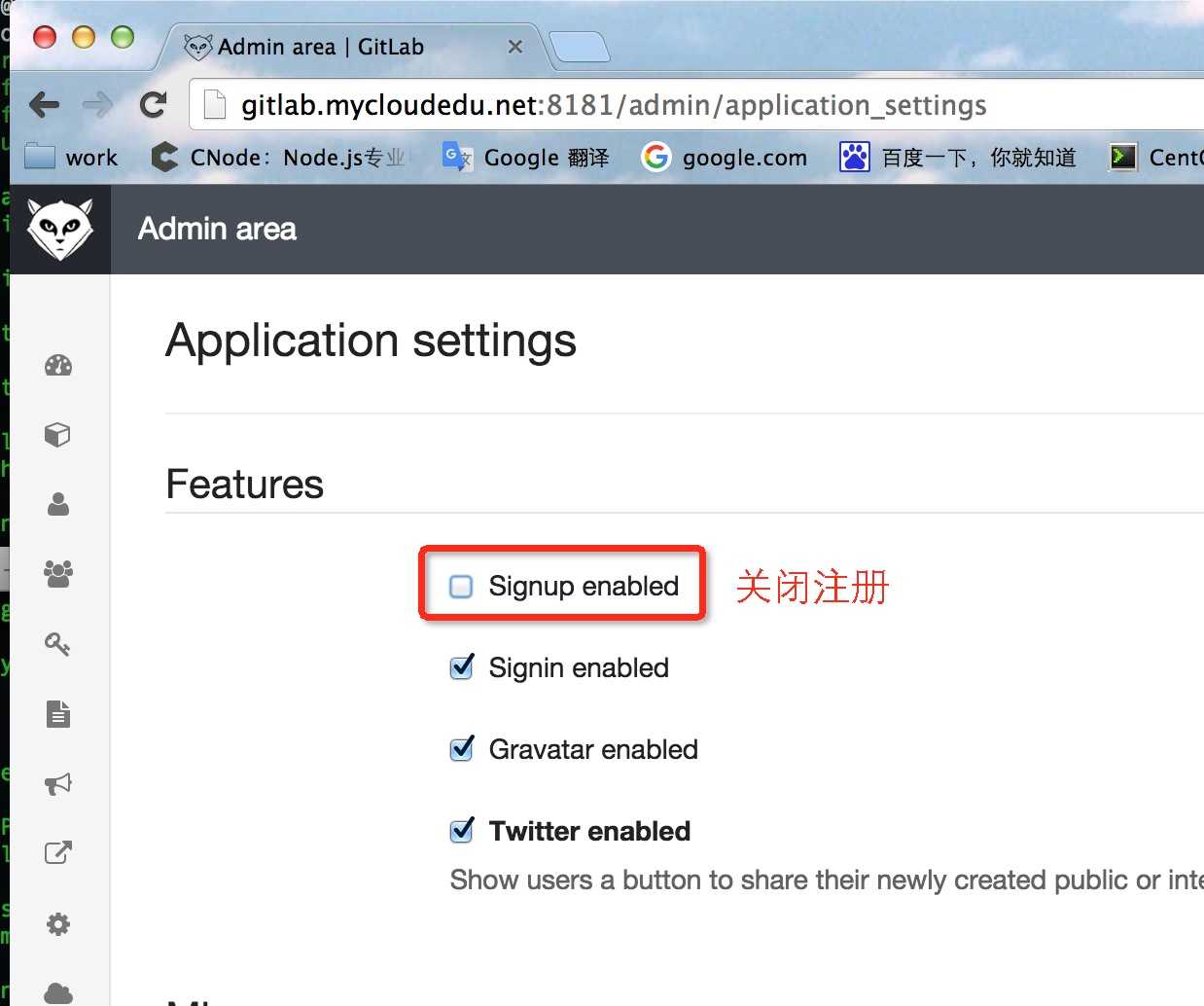This screenshot has height=1006, width=1204.
Task: Open the Logs document sidebar icon
Action: click(x=58, y=713)
